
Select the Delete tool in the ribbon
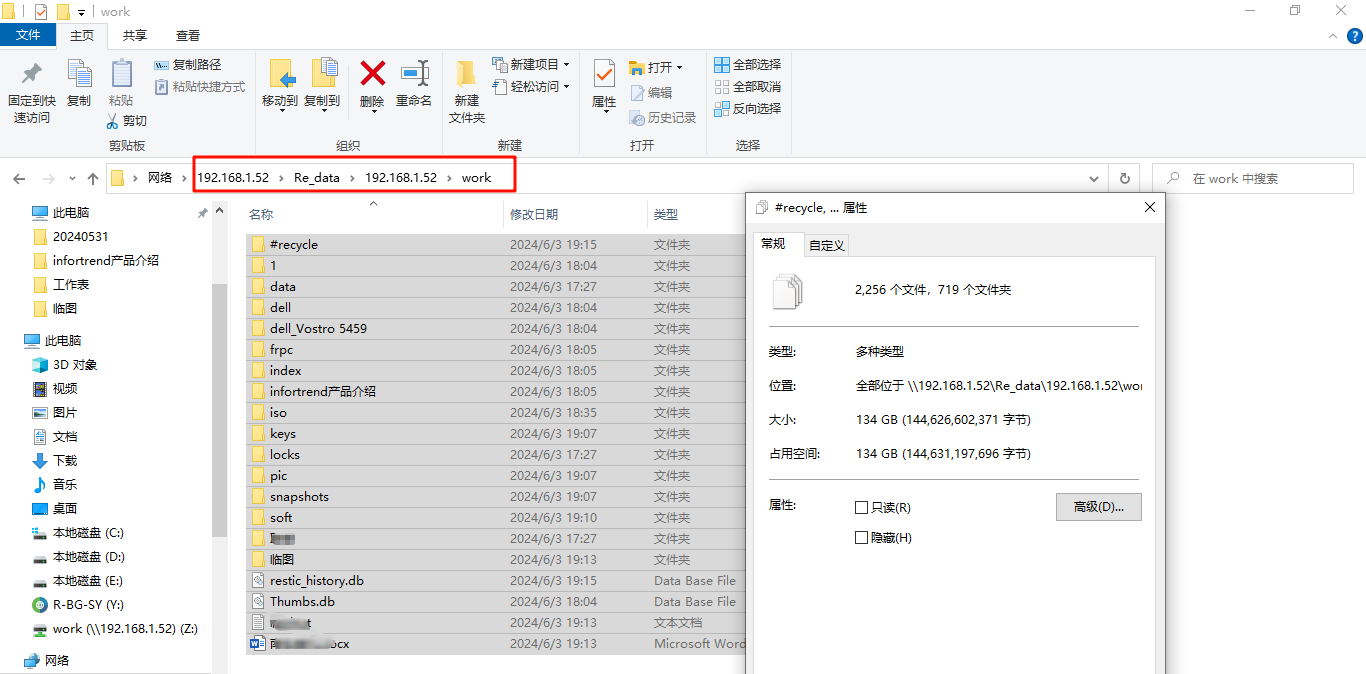coord(371,86)
